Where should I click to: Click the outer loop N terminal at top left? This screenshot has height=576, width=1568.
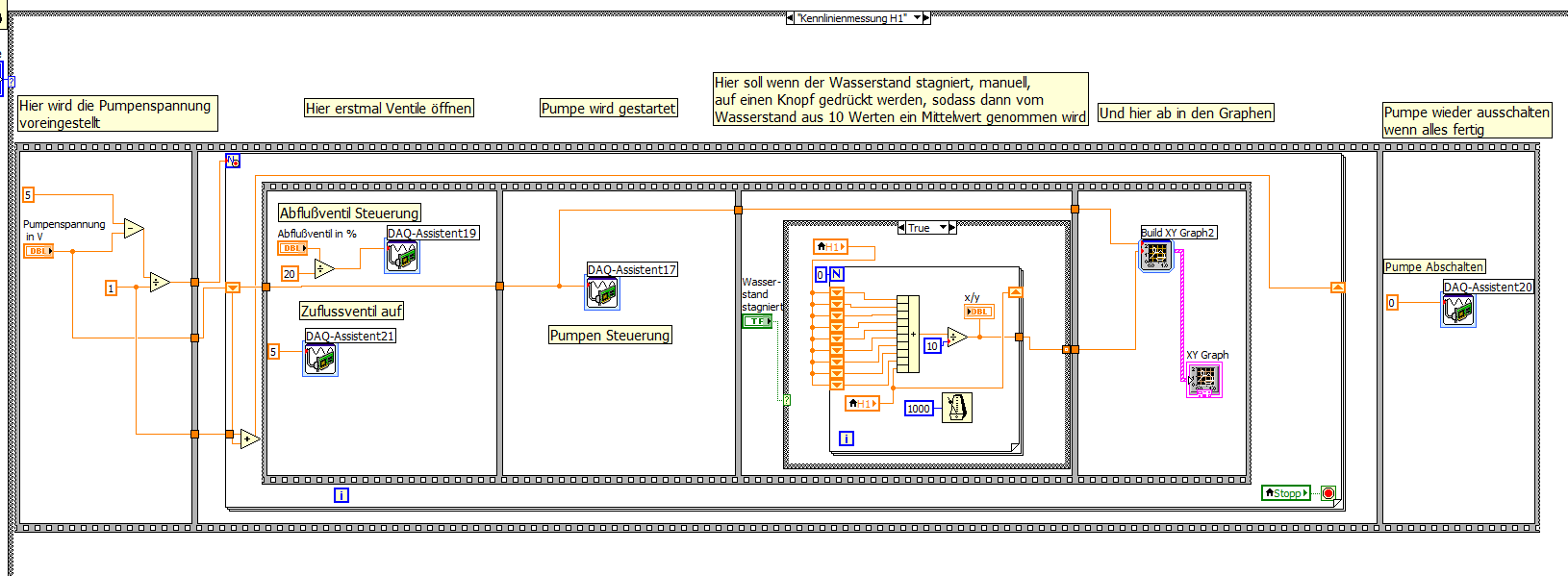(233, 161)
